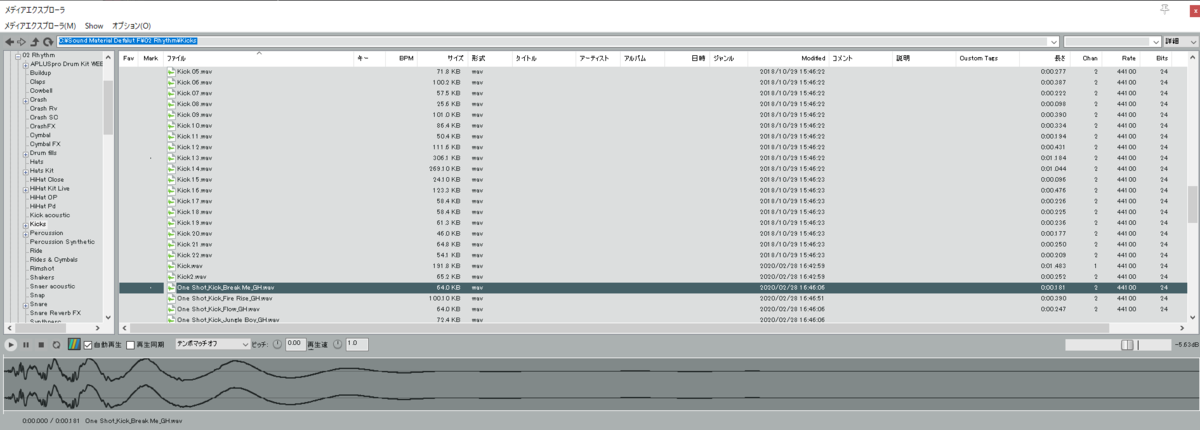Screen dimensions: 1200x430
Task: Sort by the Fav column header
Action: point(129,59)
